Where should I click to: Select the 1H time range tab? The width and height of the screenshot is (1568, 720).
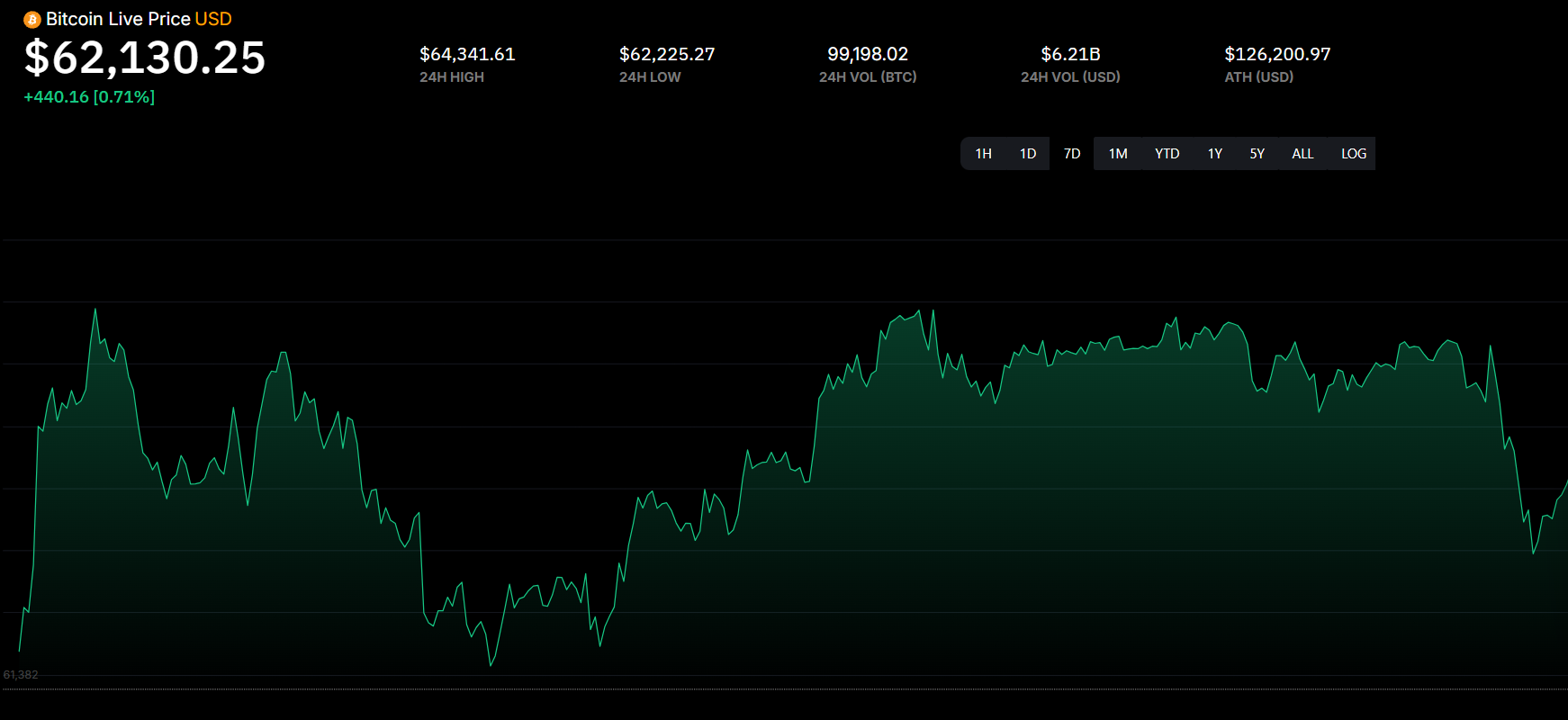coord(983,154)
